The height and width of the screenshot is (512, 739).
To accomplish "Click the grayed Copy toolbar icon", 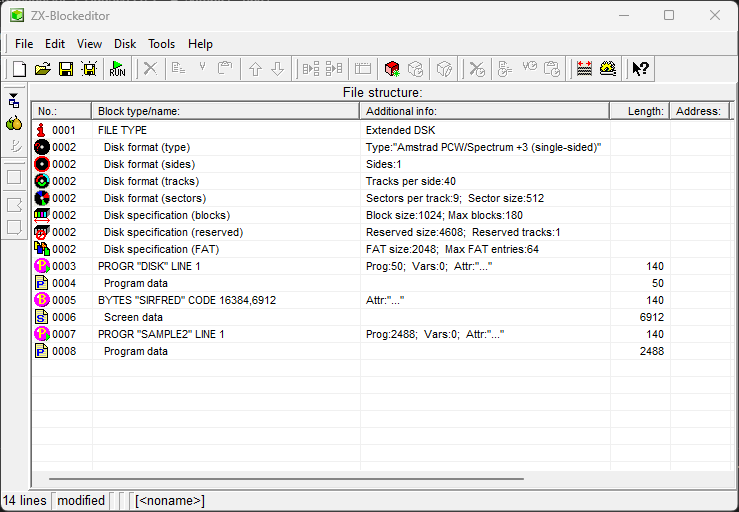I will pos(178,69).
